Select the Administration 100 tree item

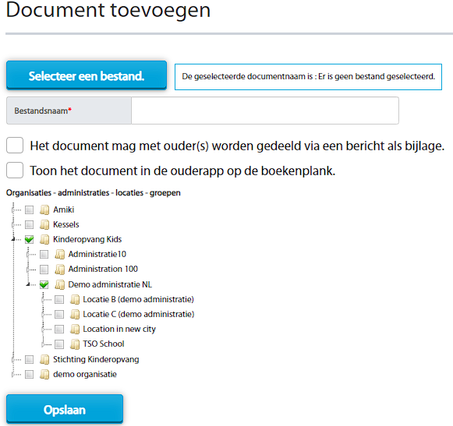[x=103, y=269]
